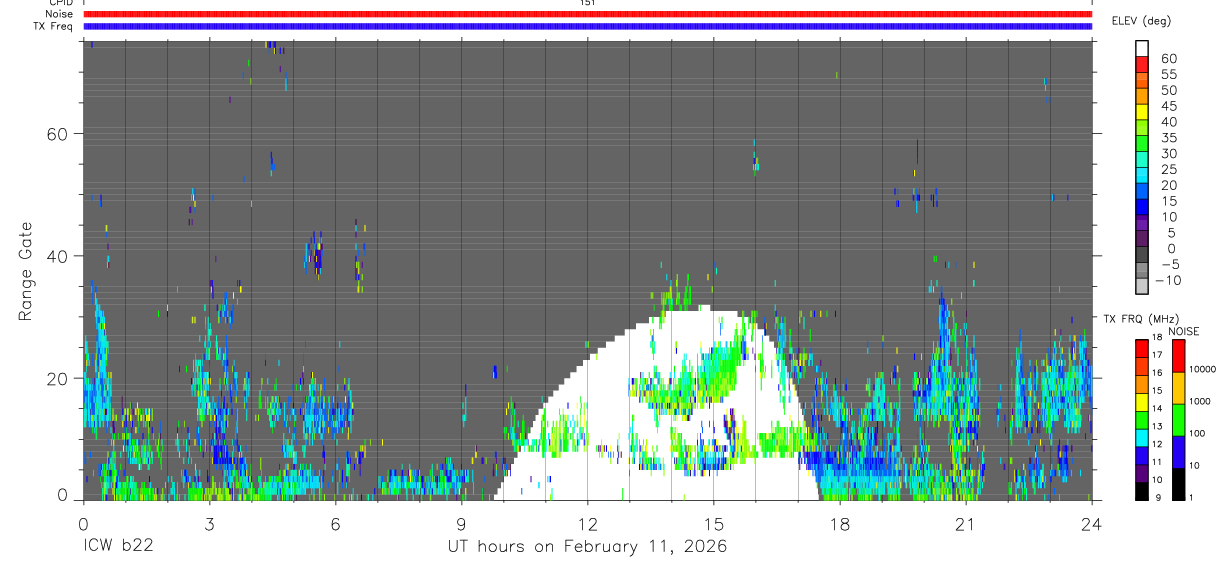Click x-axis tick label '9'
This screenshot has height=567, width=1228.
(461, 524)
